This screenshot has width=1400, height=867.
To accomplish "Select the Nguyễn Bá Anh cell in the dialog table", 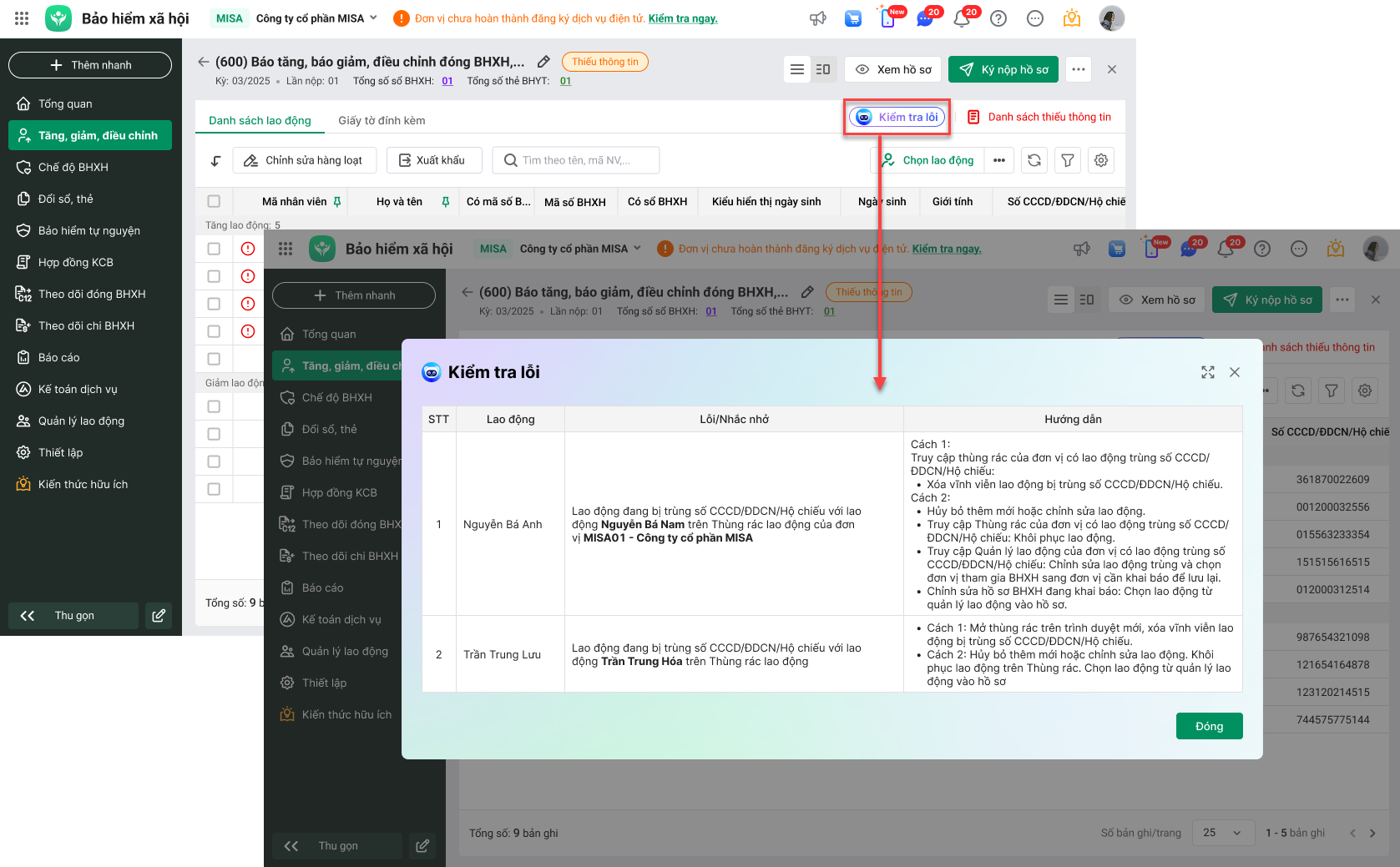I will coord(510,524).
